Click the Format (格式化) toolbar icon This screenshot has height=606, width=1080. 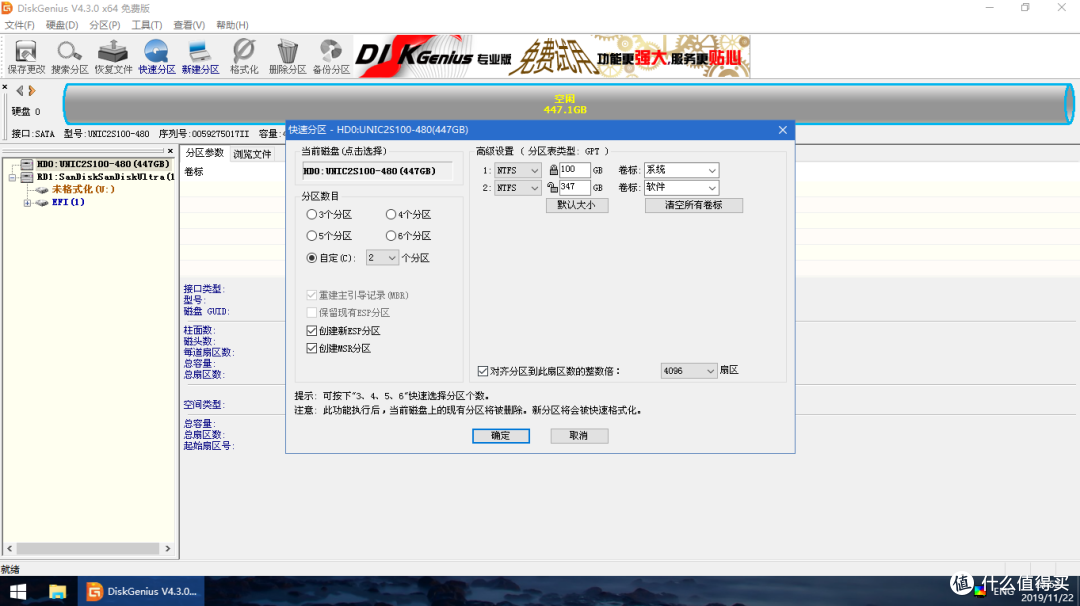coord(244,56)
